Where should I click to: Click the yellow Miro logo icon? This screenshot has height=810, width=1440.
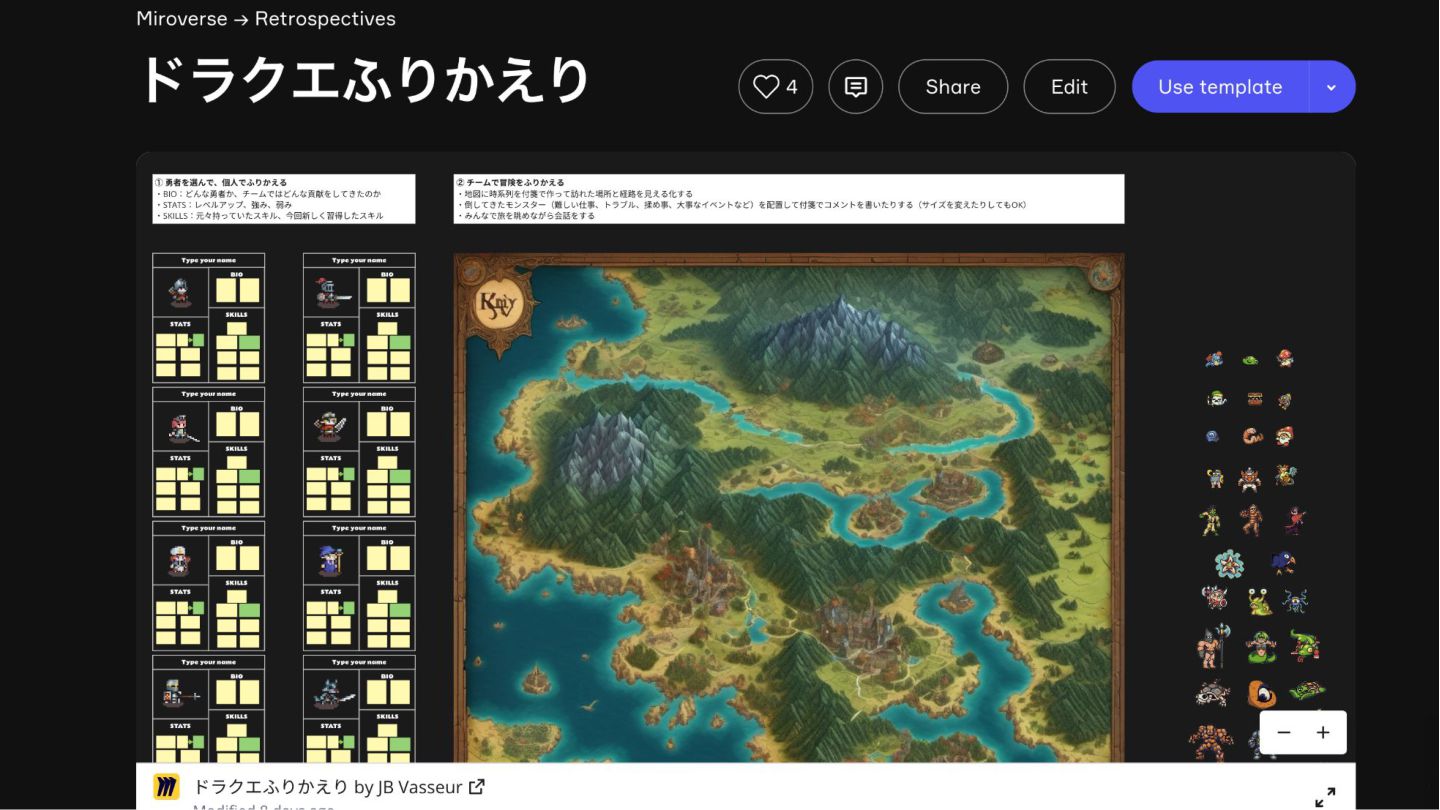(x=166, y=787)
